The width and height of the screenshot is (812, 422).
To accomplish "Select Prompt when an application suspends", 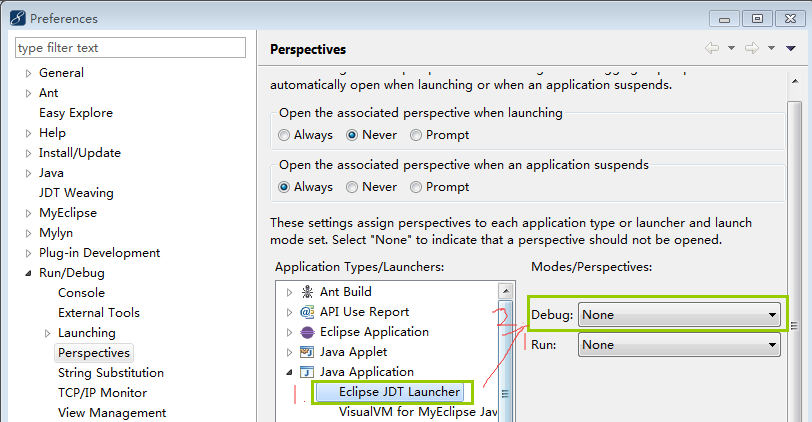I will (x=416, y=187).
